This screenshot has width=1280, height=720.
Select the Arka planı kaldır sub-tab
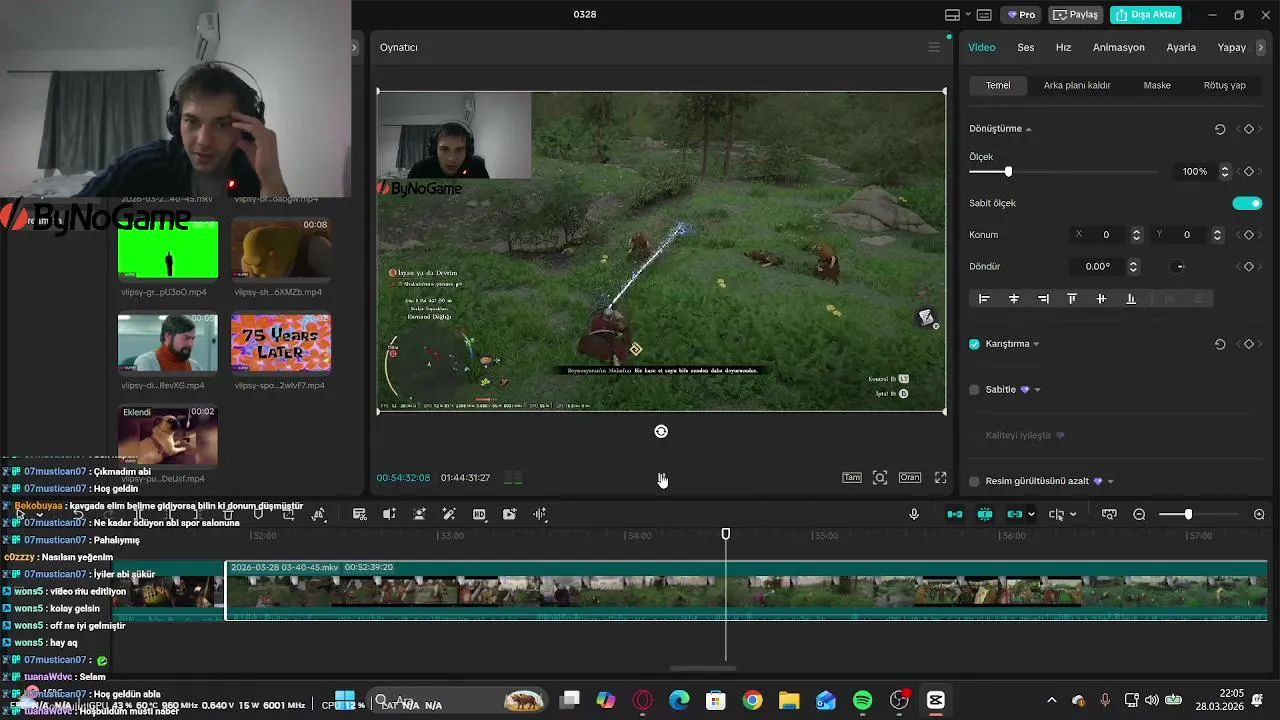(x=1077, y=85)
